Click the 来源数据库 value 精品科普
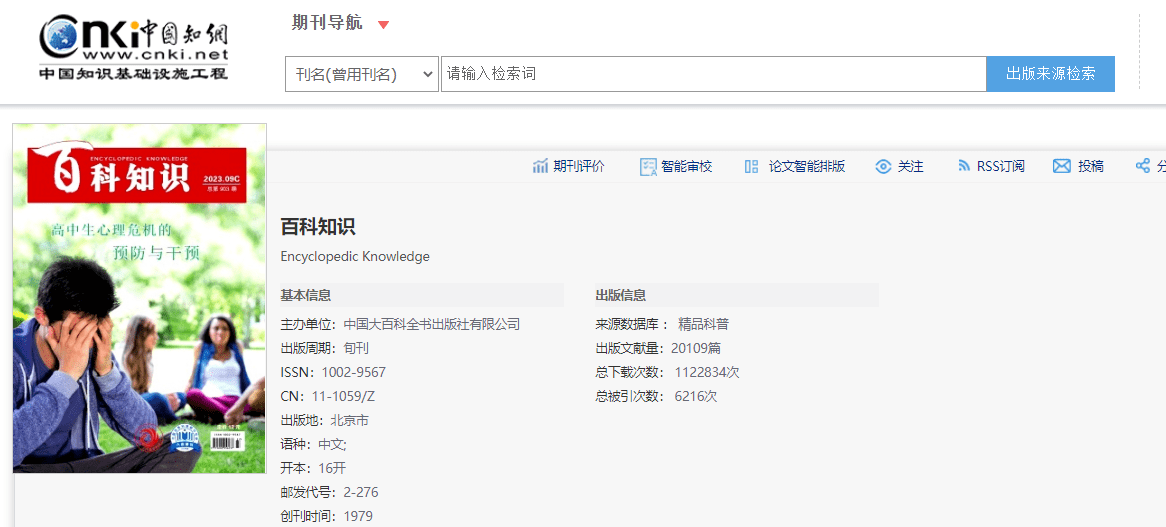This screenshot has height=527, width=1166. [x=703, y=324]
